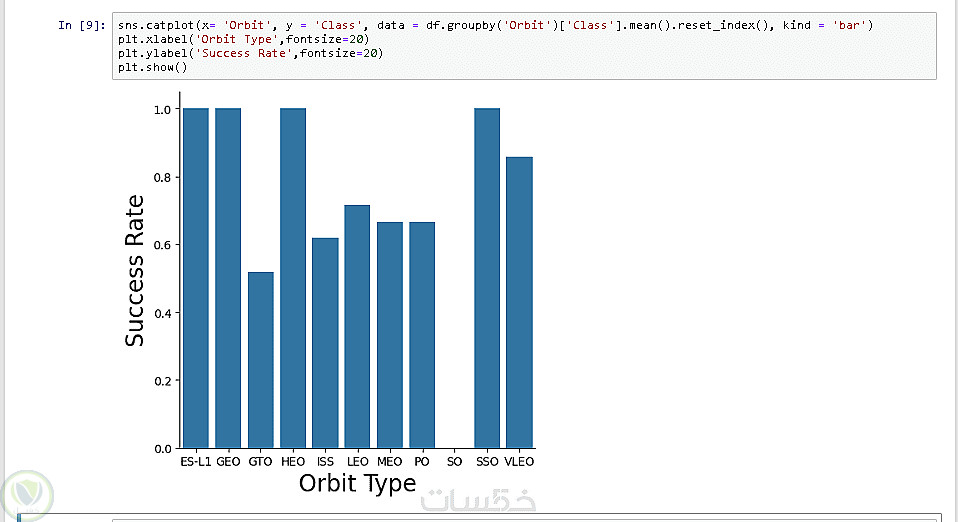This screenshot has height=522, width=958.
Task: Click the PO success rate bar
Action: [422, 335]
